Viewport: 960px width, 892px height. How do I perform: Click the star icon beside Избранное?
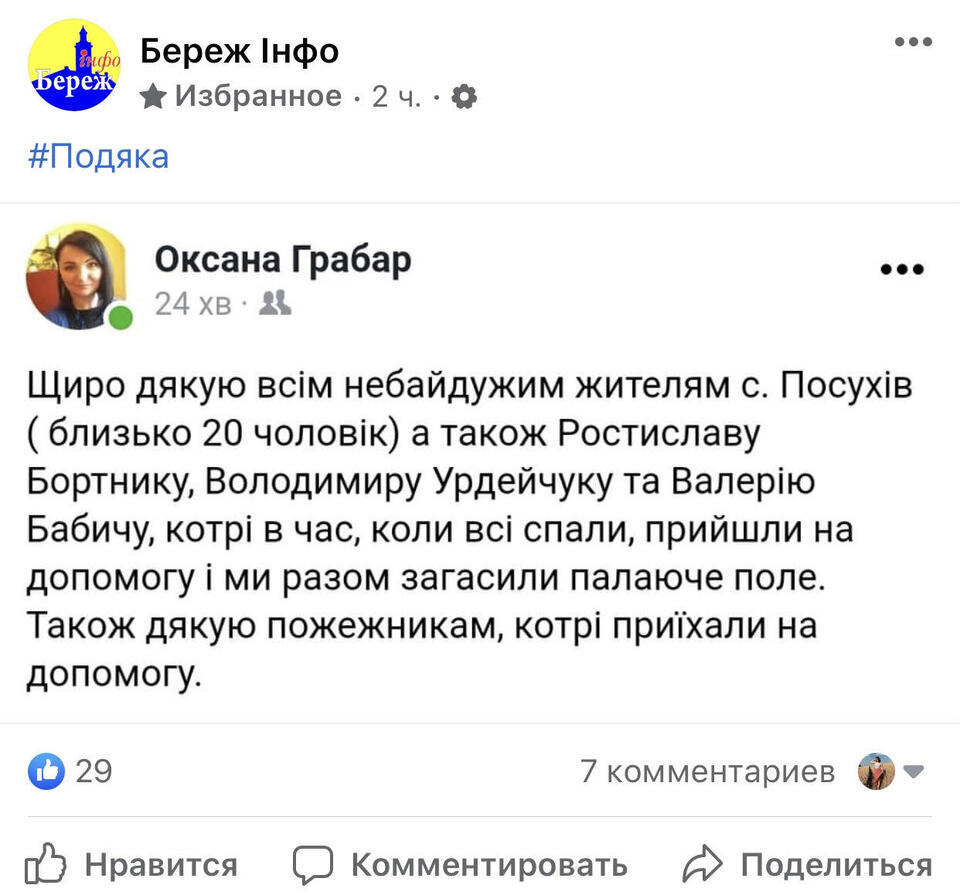(x=153, y=96)
